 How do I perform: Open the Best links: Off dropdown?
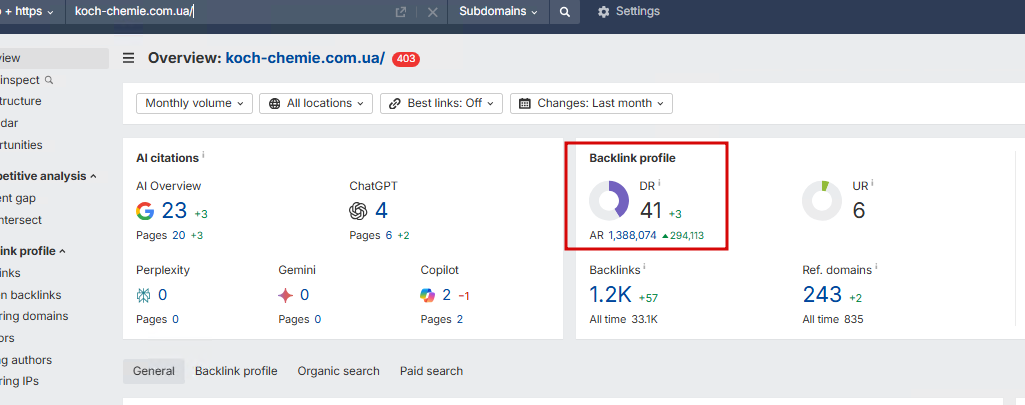441,103
